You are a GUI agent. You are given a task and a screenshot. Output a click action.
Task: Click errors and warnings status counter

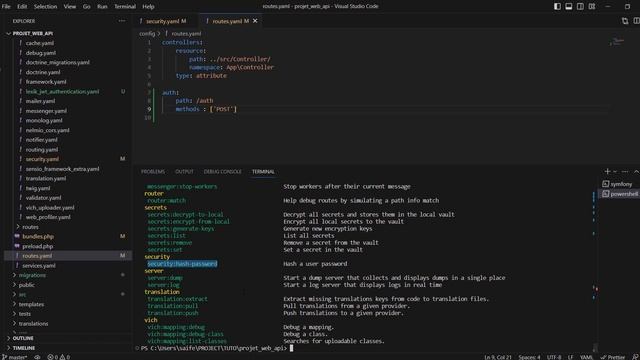(x=58, y=357)
